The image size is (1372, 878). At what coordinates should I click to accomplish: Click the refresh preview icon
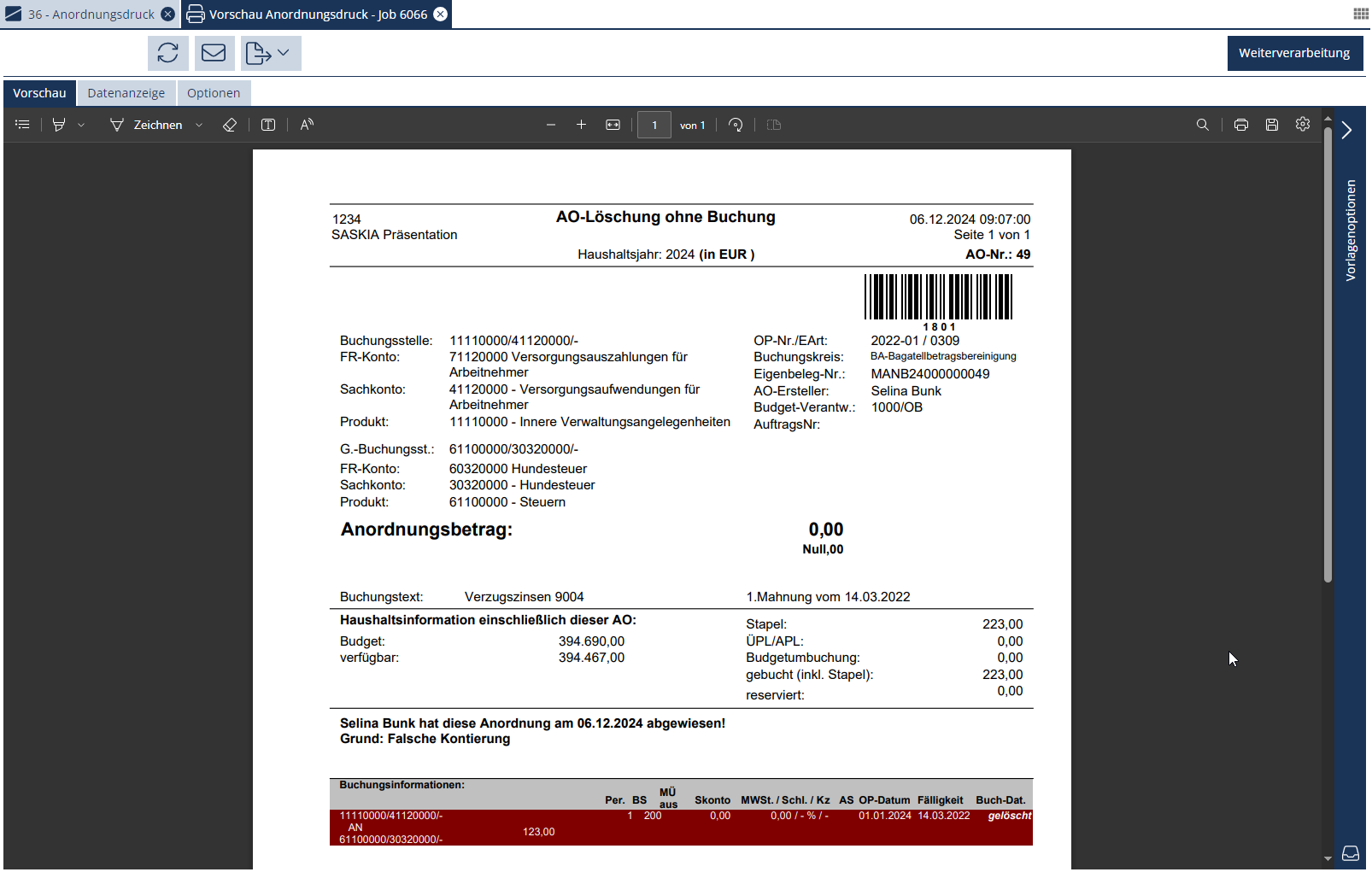tap(167, 53)
